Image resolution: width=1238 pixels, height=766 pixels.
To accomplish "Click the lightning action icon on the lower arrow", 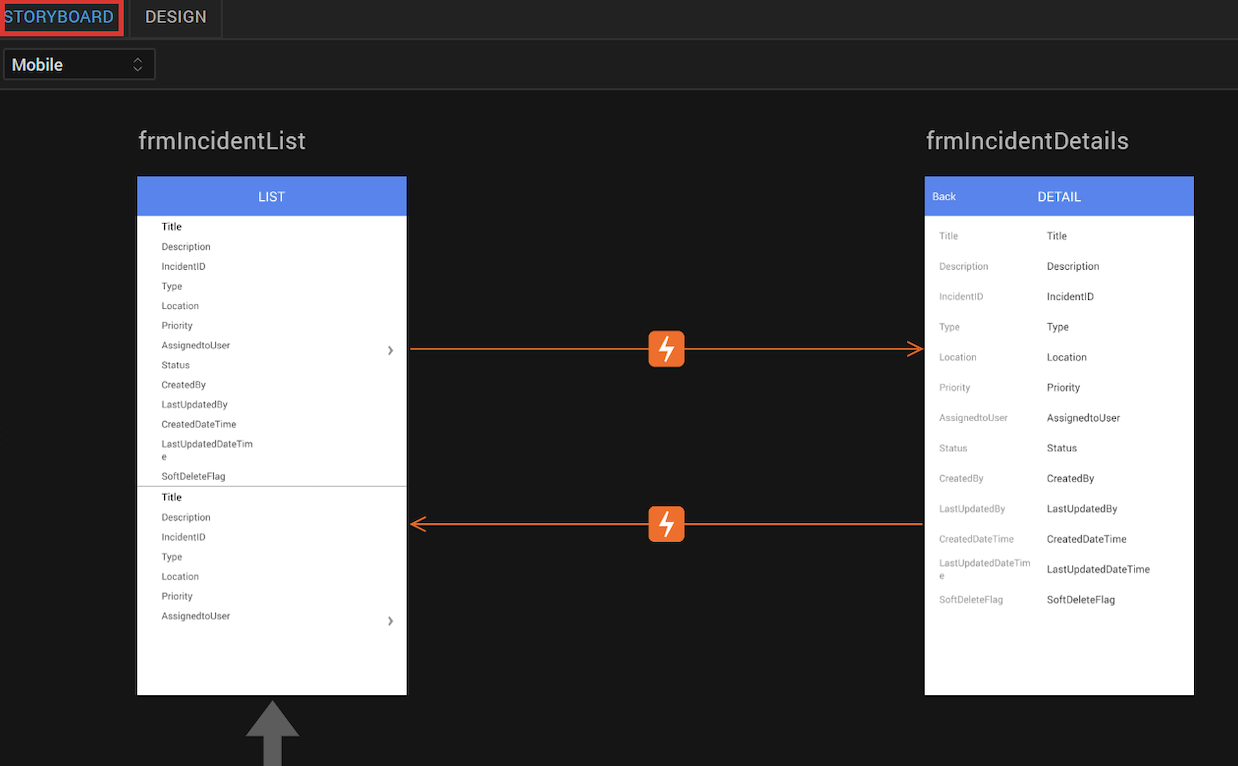I will [666, 524].
